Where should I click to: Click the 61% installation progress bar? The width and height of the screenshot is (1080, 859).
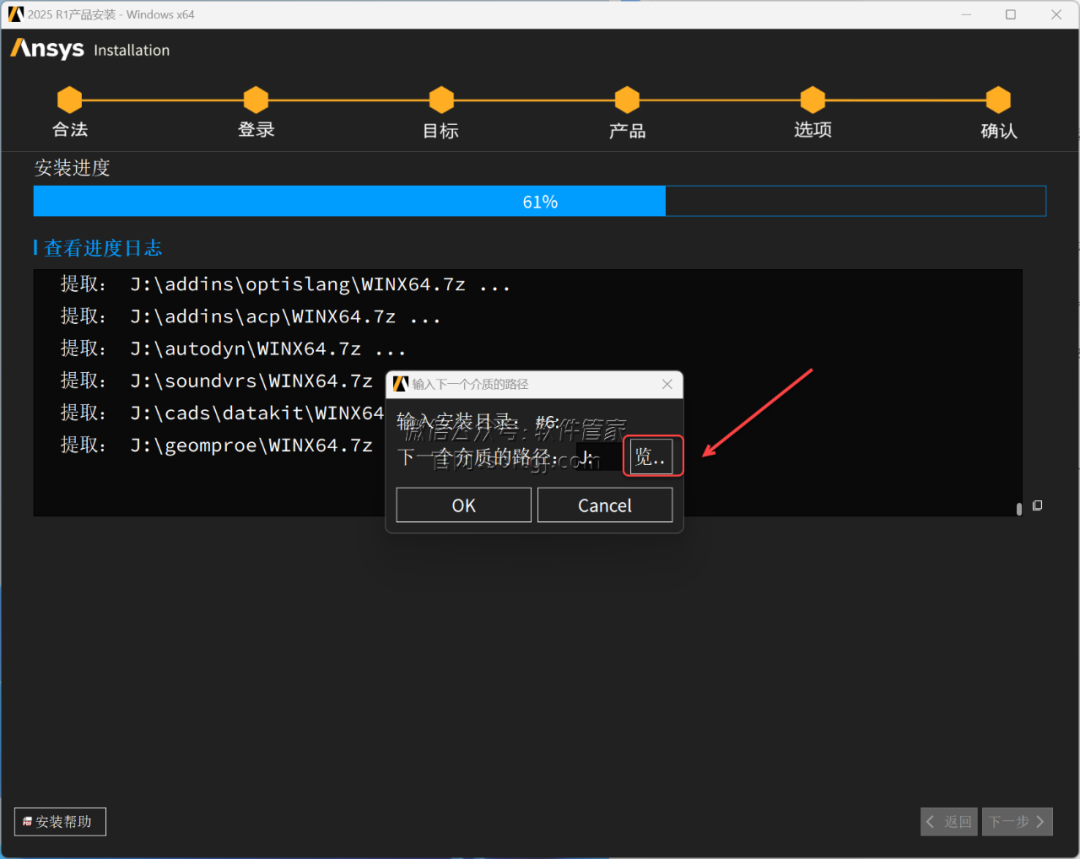pos(540,201)
